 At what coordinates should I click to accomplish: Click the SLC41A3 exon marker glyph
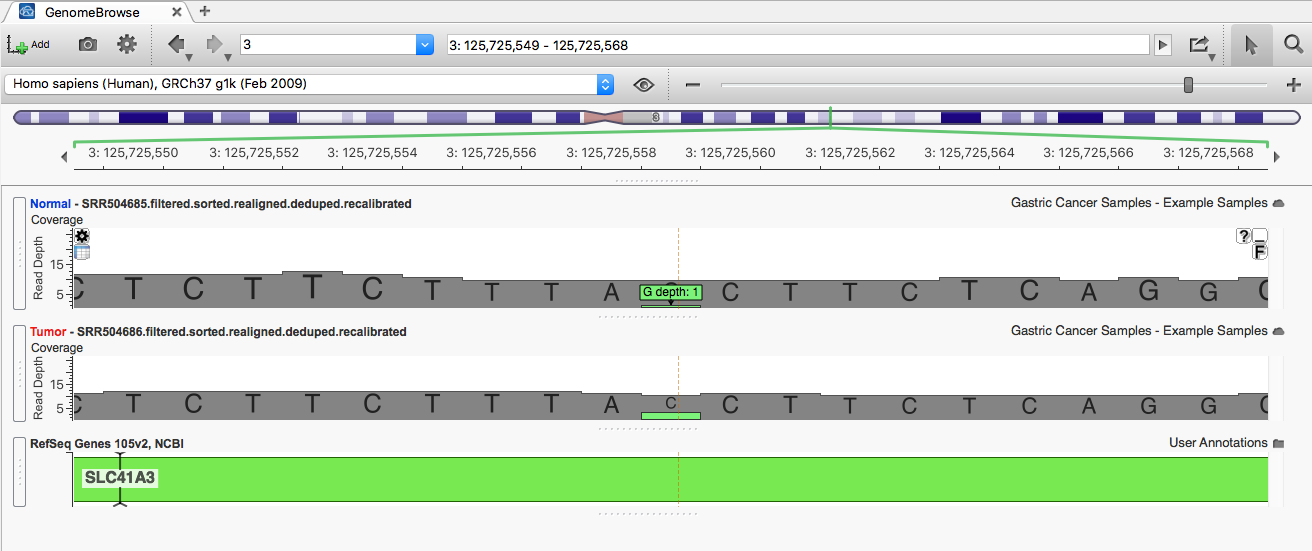[x=120, y=480]
